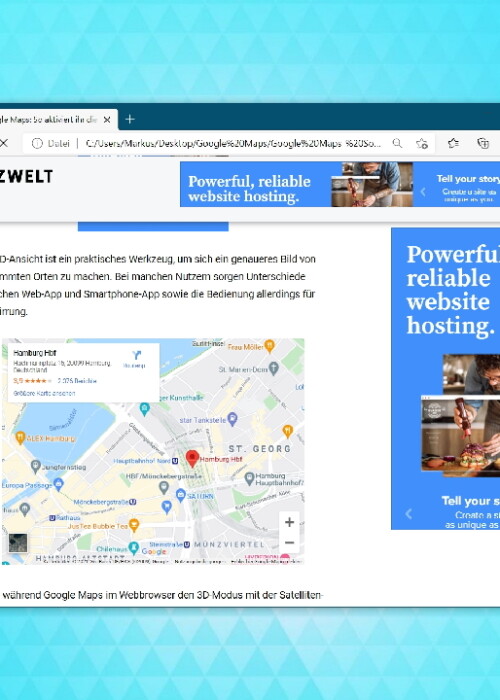Click the star Tankstelle gas station marker

click(x=232, y=419)
